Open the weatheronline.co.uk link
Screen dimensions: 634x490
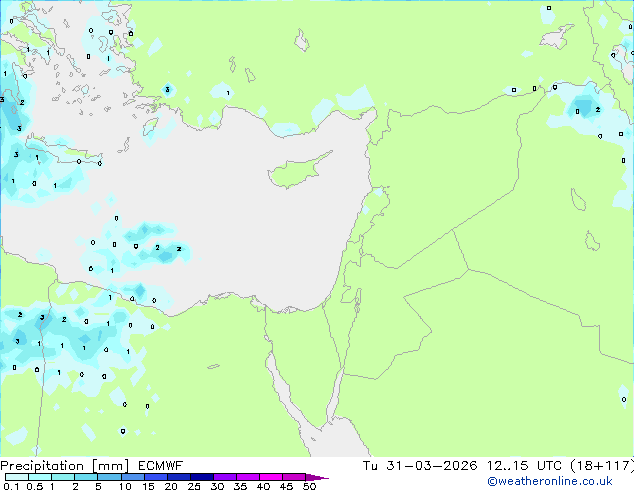pos(550,482)
